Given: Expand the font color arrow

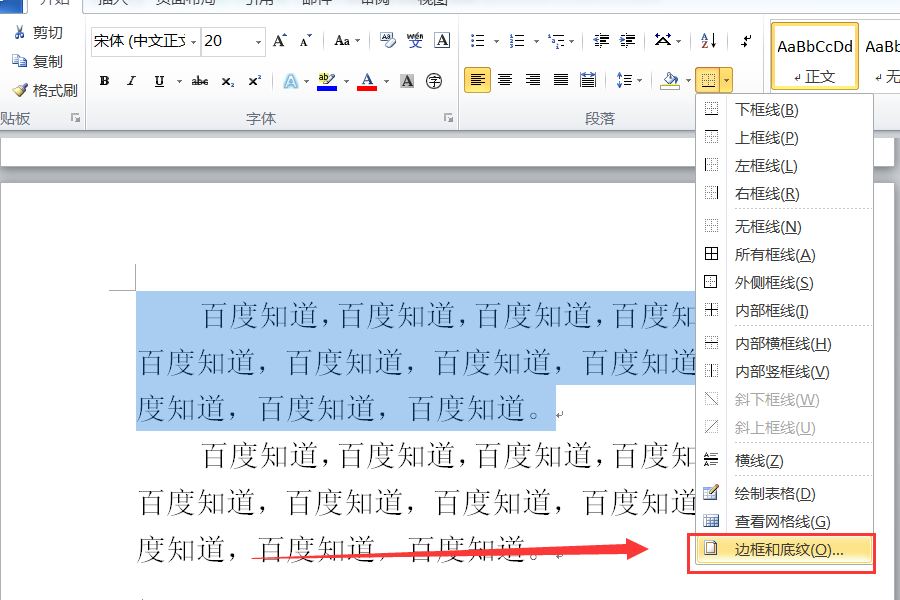Looking at the screenshot, I should [386, 82].
